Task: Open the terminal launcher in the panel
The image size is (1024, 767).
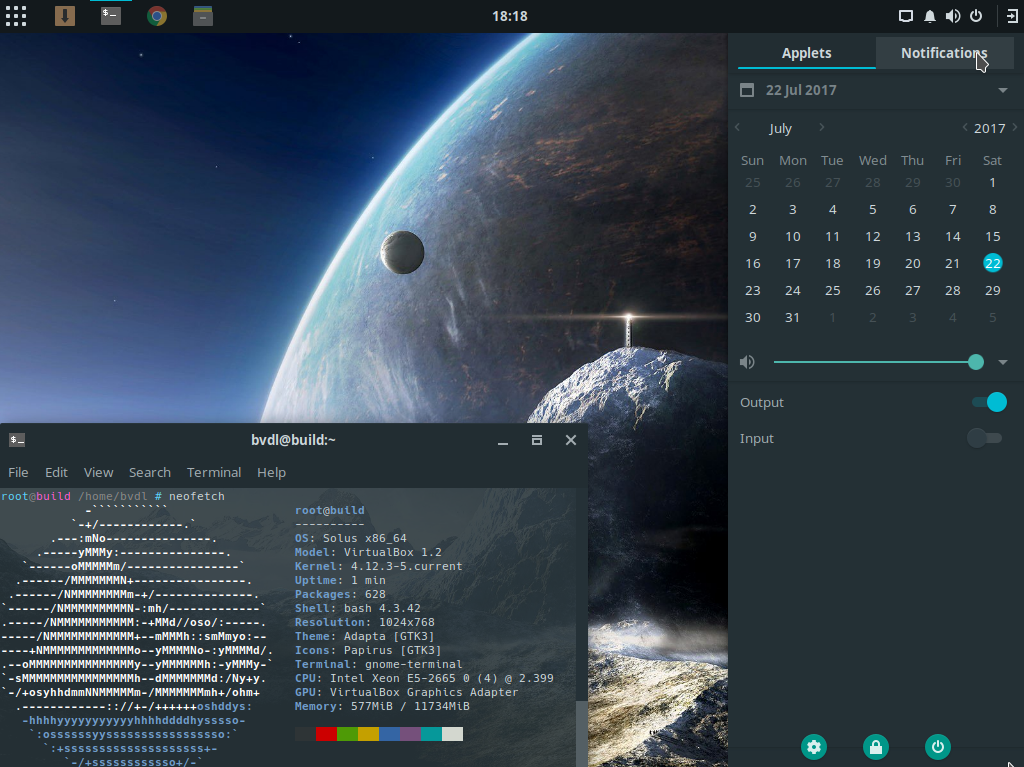Action: point(110,16)
